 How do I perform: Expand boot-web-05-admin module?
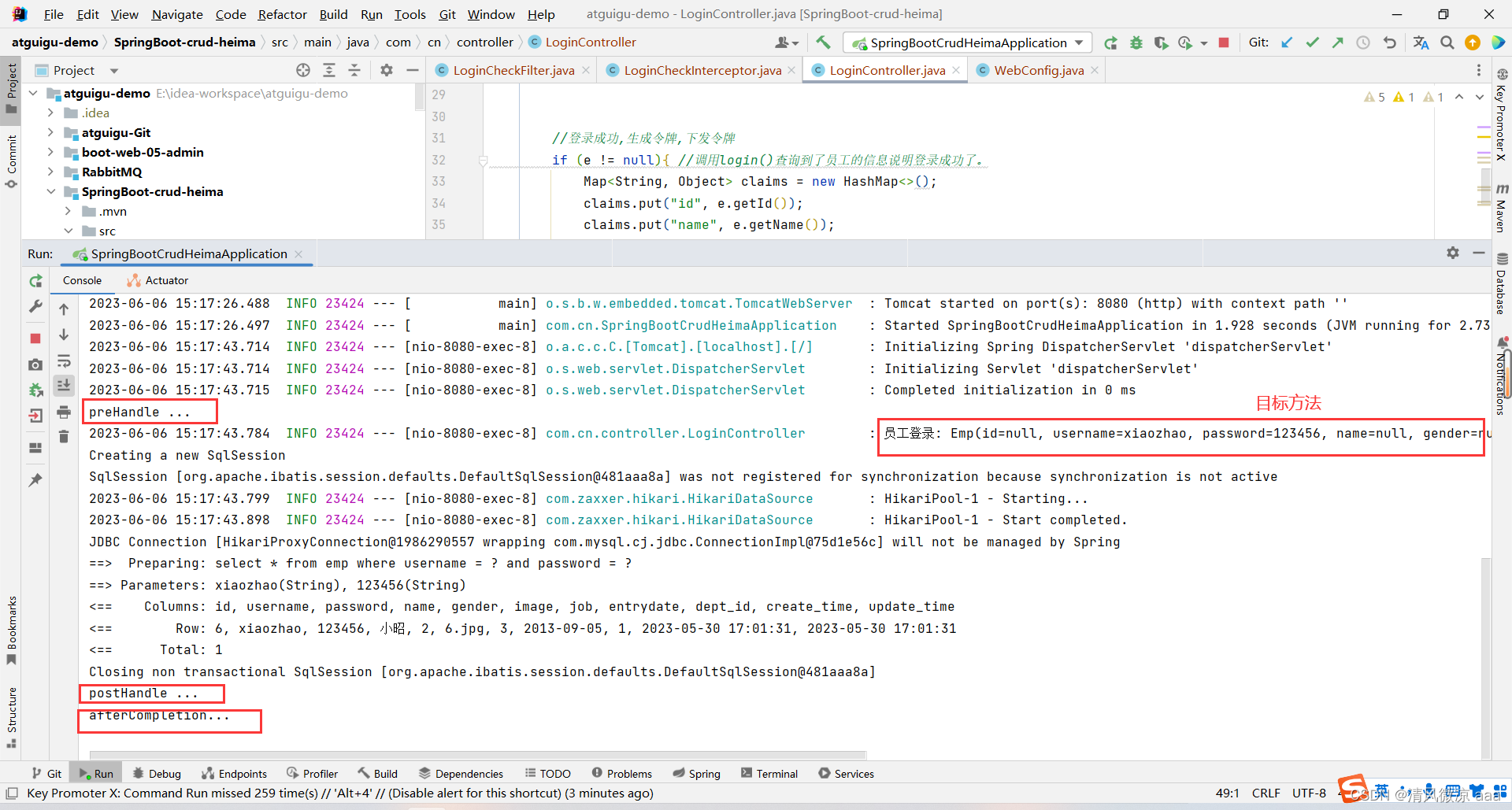pos(50,152)
